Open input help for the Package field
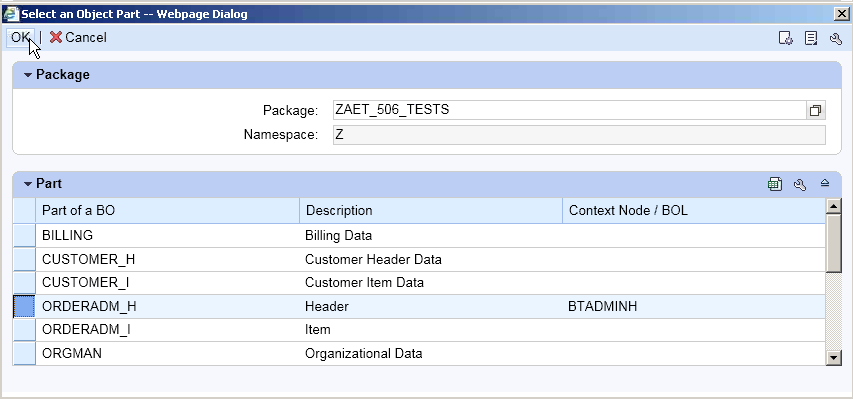Viewport: 853px width, 399px height. 815,111
